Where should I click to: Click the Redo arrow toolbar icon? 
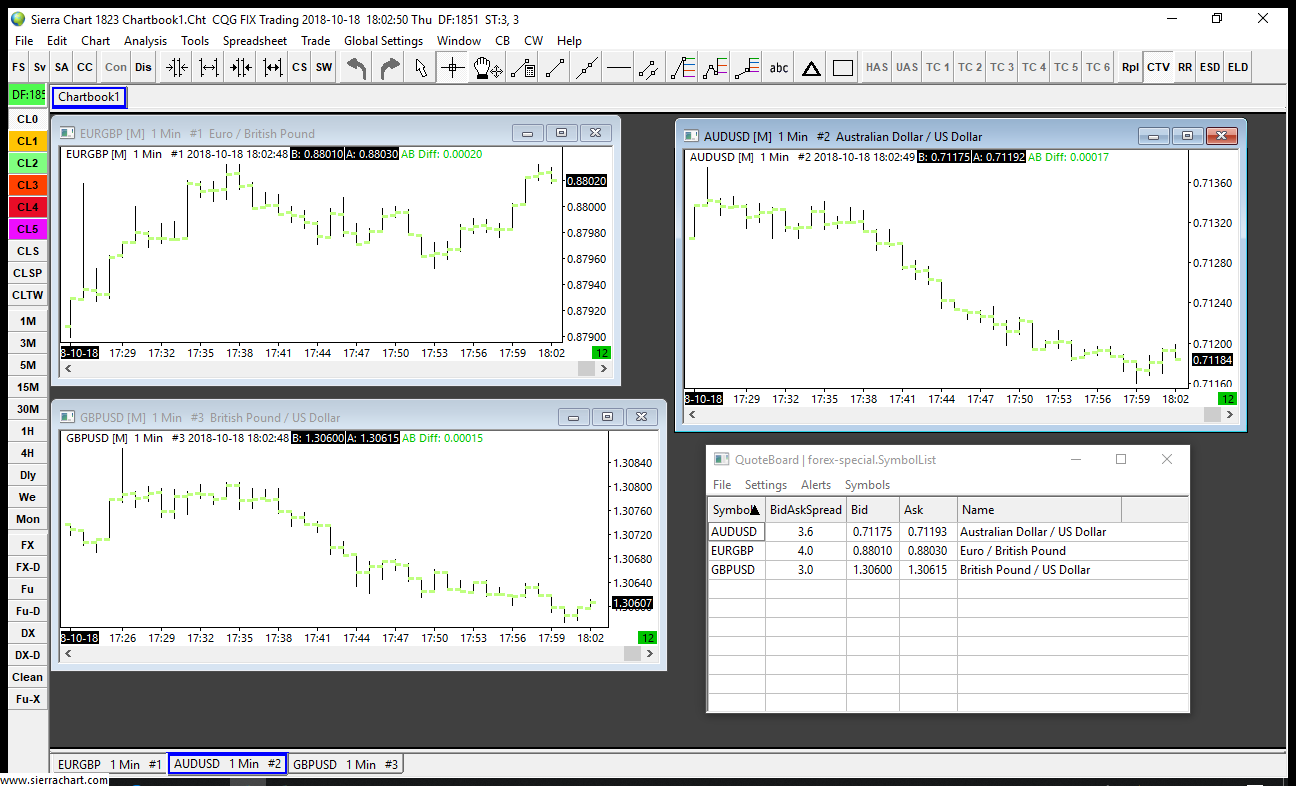[390, 68]
